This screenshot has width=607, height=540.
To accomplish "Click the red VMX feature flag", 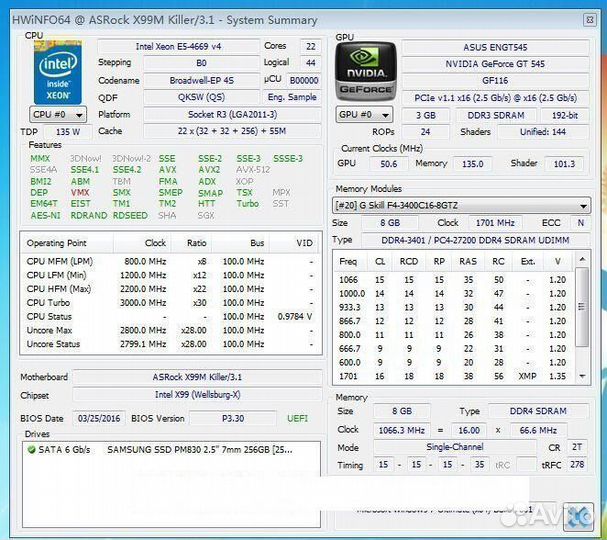I will (80, 192).
